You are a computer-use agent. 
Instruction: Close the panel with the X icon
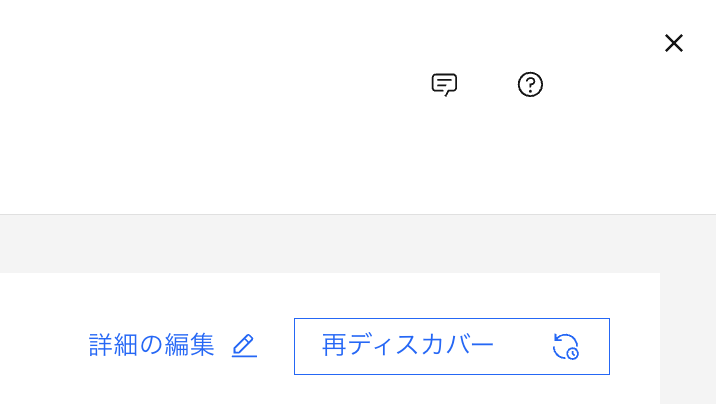pyautogui.click(x=674, y=43)
